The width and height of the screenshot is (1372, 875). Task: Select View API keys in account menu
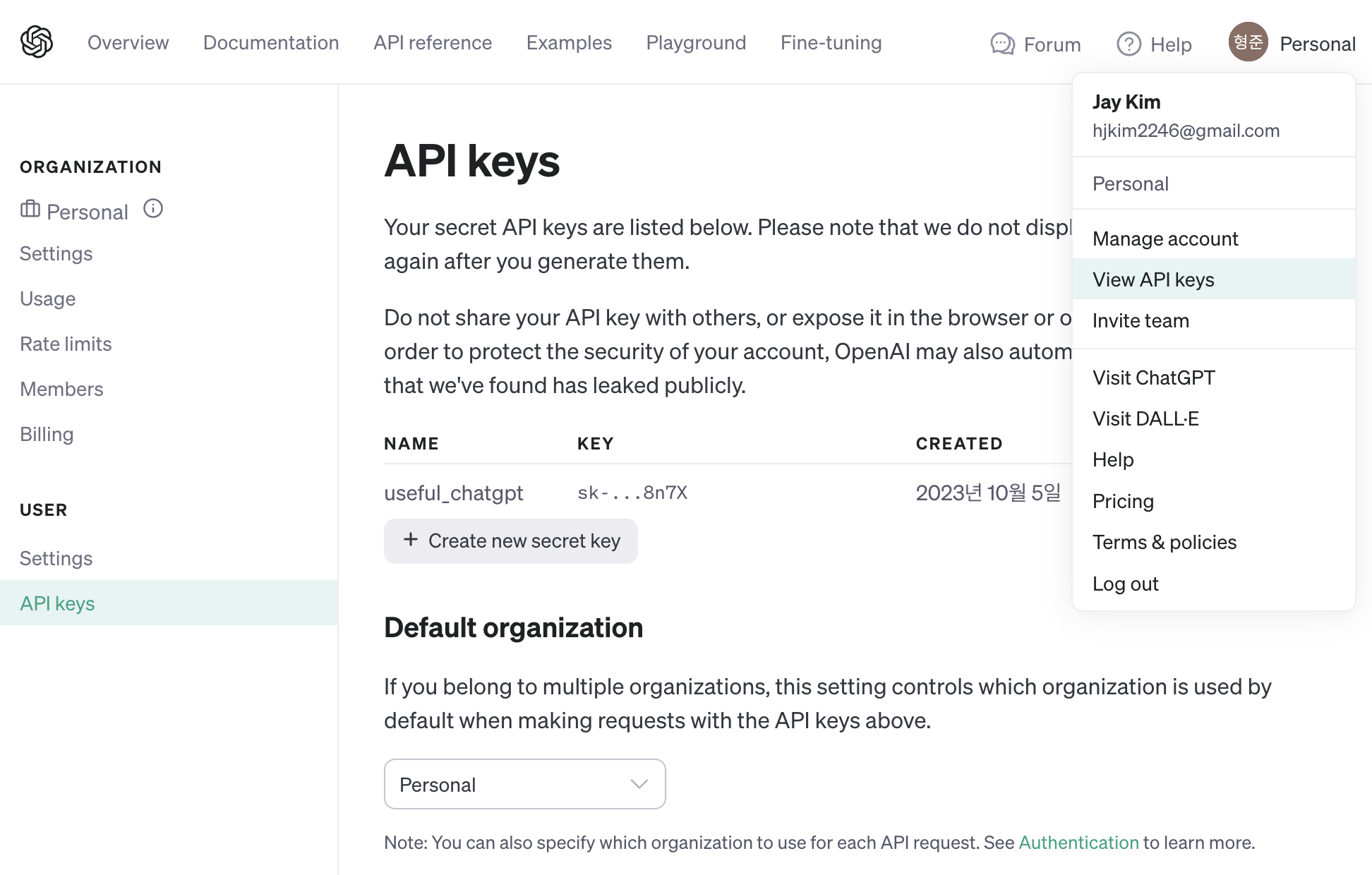1153,279
